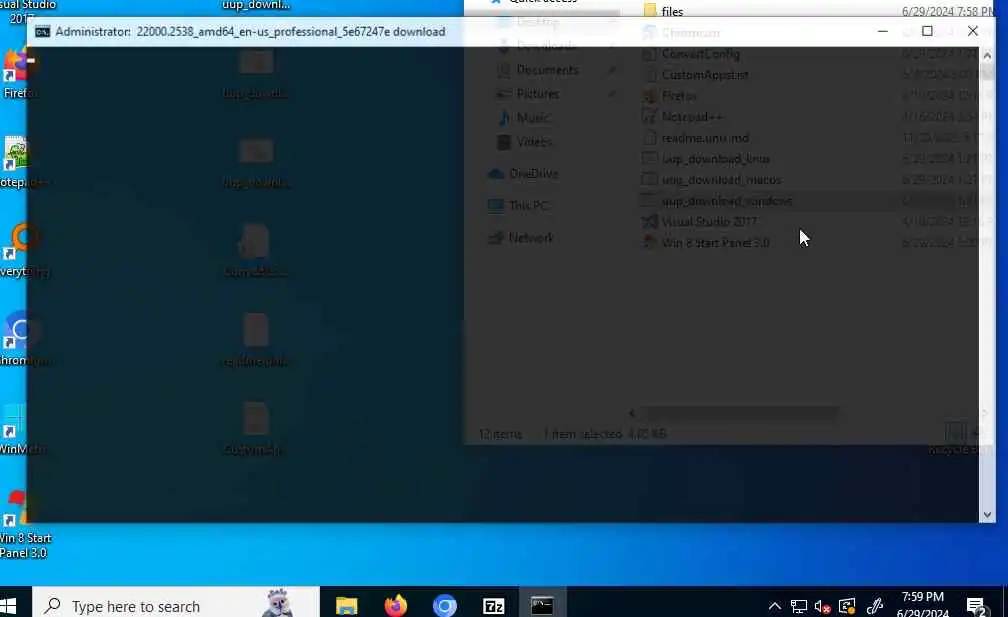Click the console vertical scrollbar track
Image resolution: width=1008 pixels, height=617 pixels.
pos(987,285)
